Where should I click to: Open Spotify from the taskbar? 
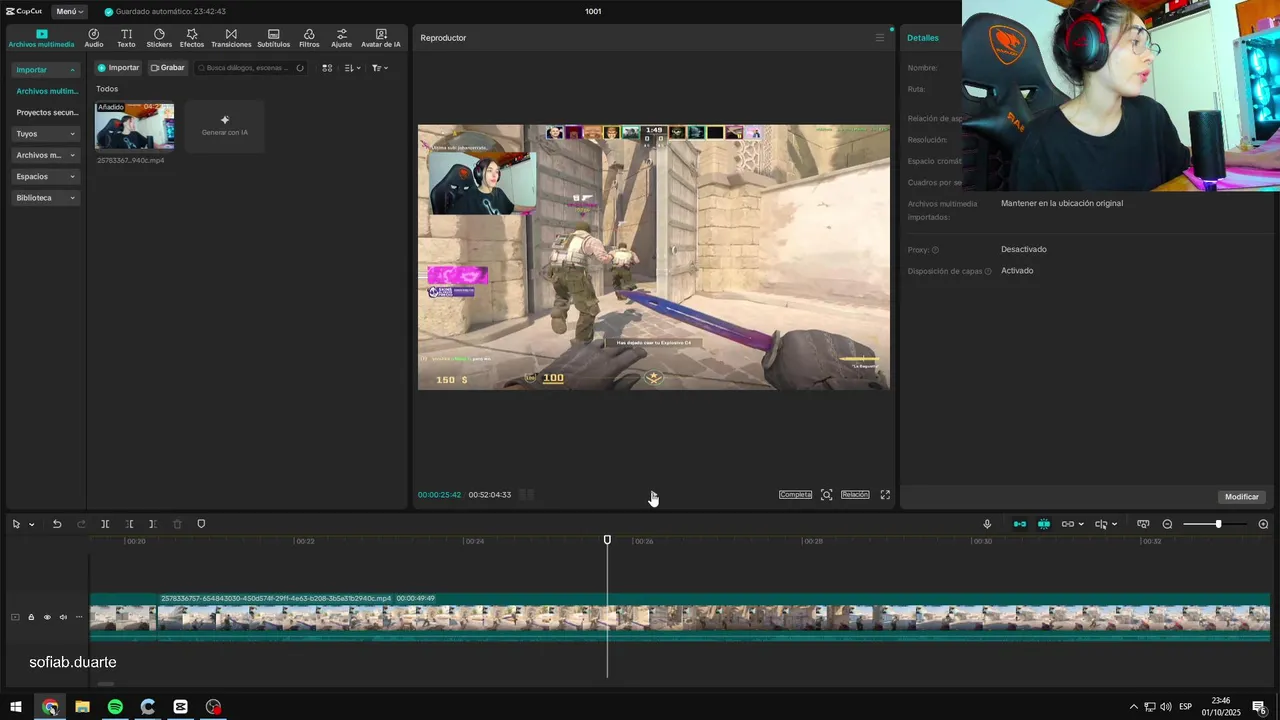pyautogui.click(x=115, y=707)
